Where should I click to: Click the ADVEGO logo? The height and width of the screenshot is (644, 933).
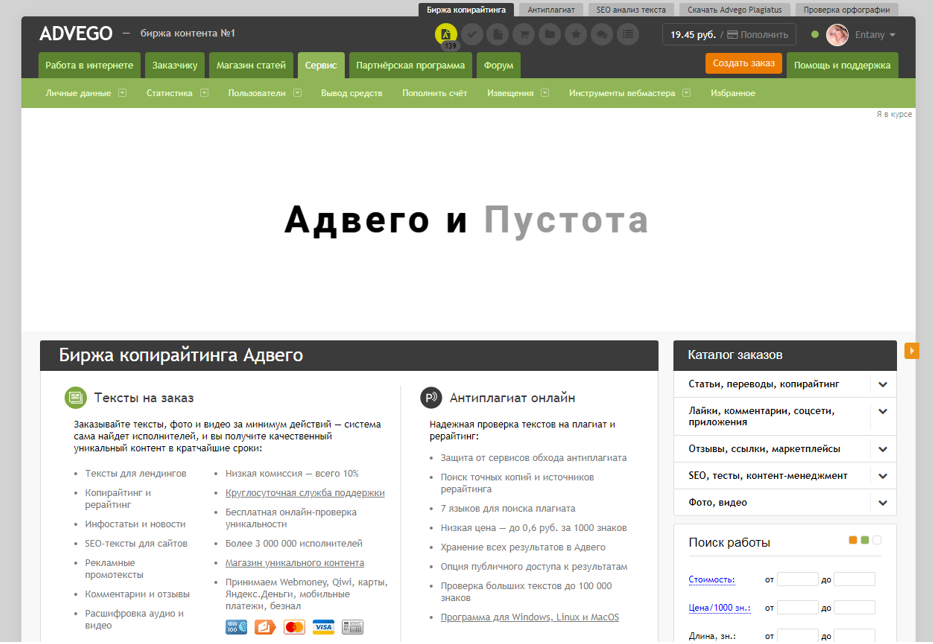[76, 33]
